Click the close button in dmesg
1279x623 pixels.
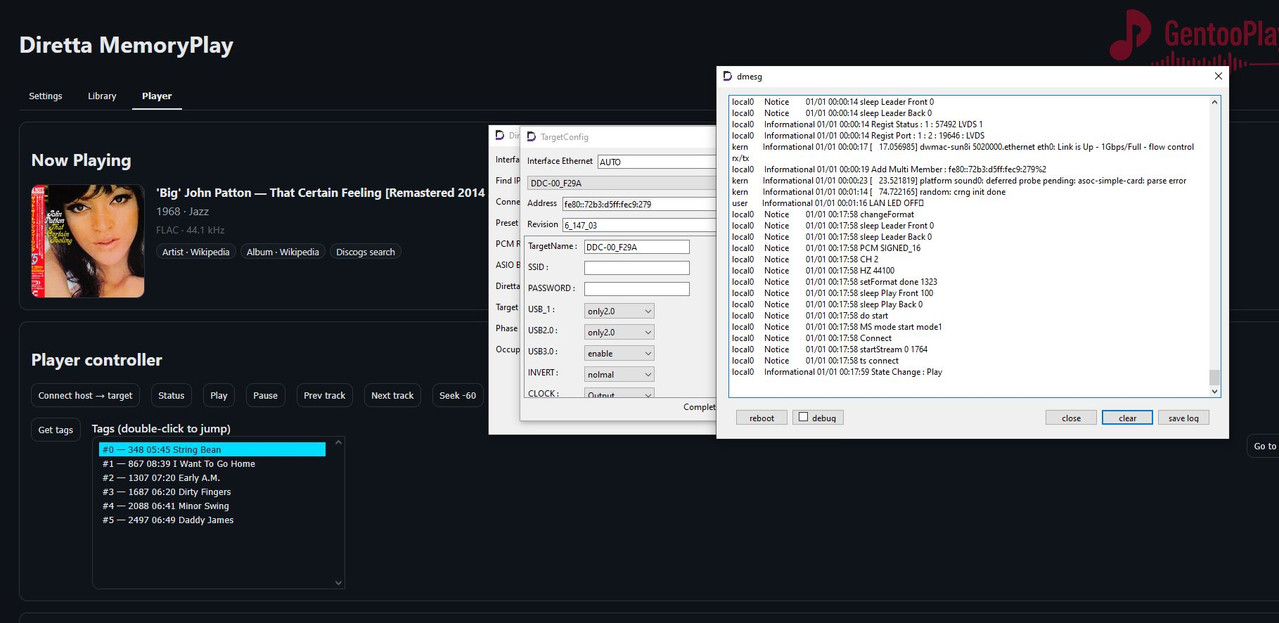pos(1071,418)
